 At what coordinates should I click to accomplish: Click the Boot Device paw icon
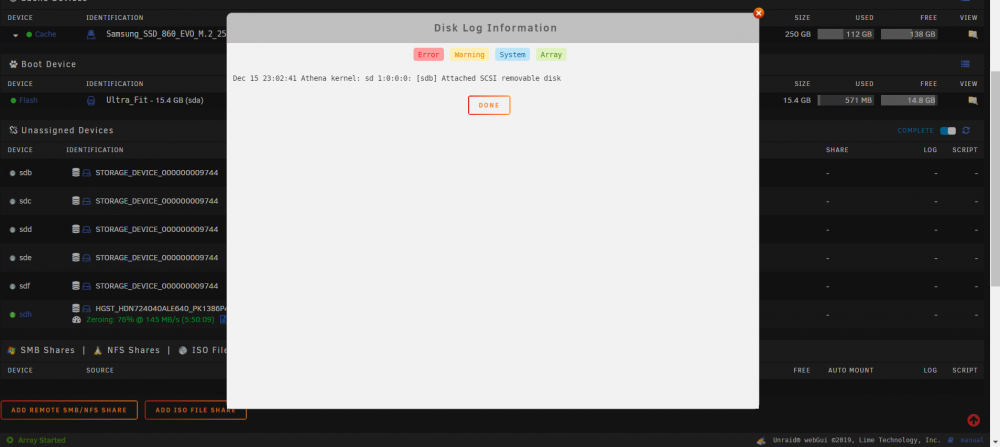13,64
